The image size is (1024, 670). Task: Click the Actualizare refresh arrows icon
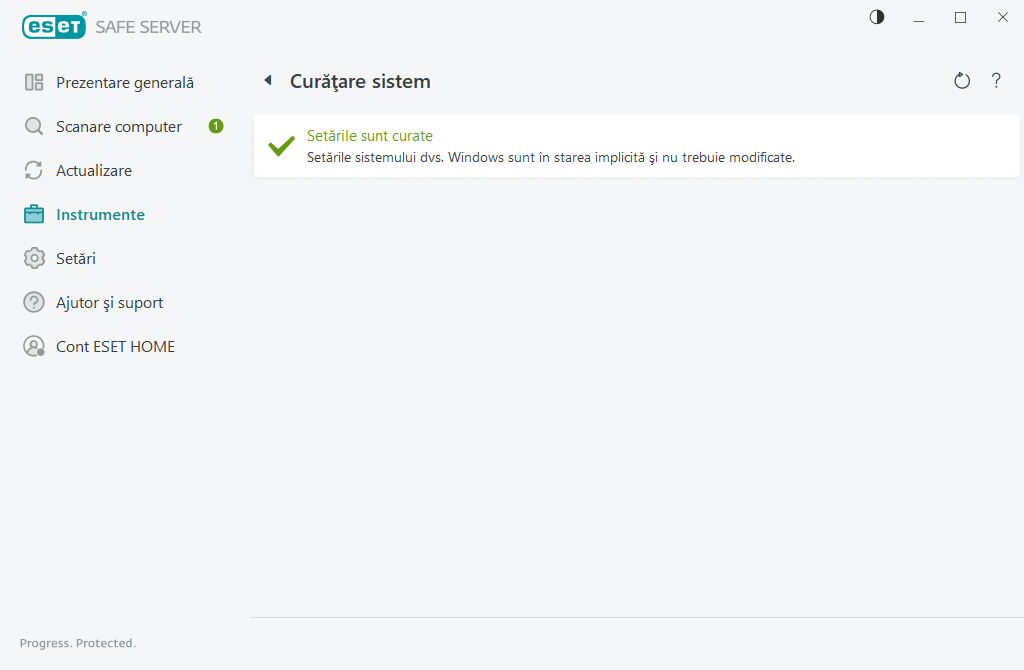coord(34,171)
